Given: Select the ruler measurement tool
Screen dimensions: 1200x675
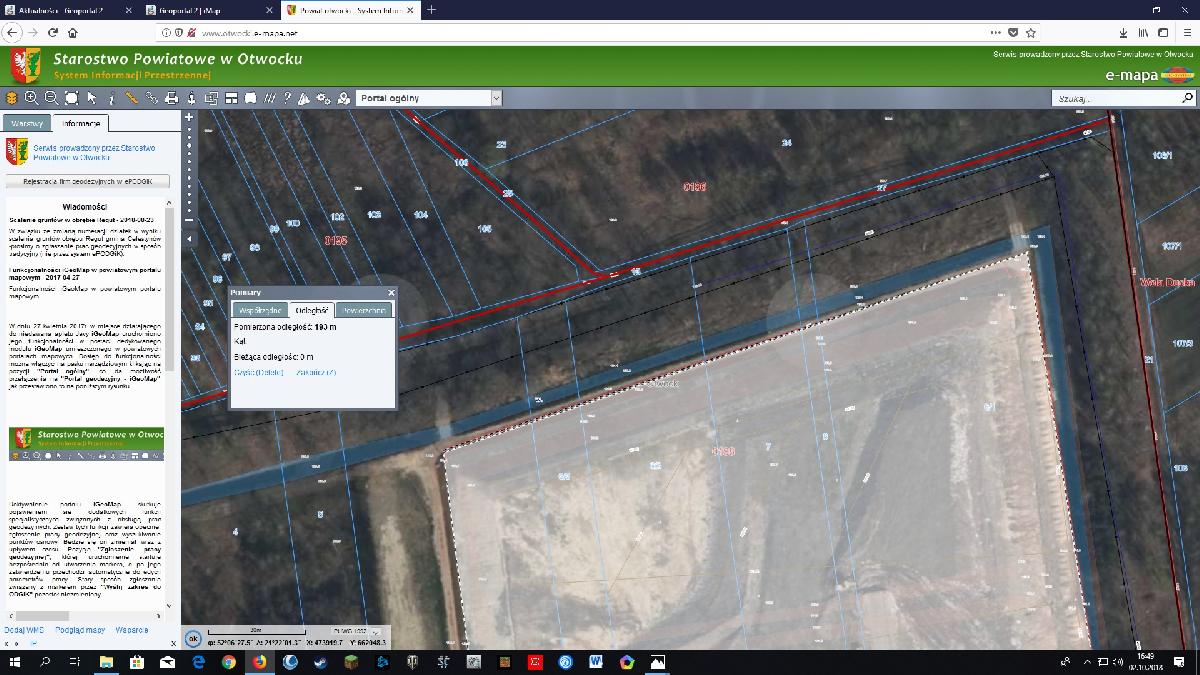Looking at the screenshot, I should pyautogui.click(x=131, y=98).
